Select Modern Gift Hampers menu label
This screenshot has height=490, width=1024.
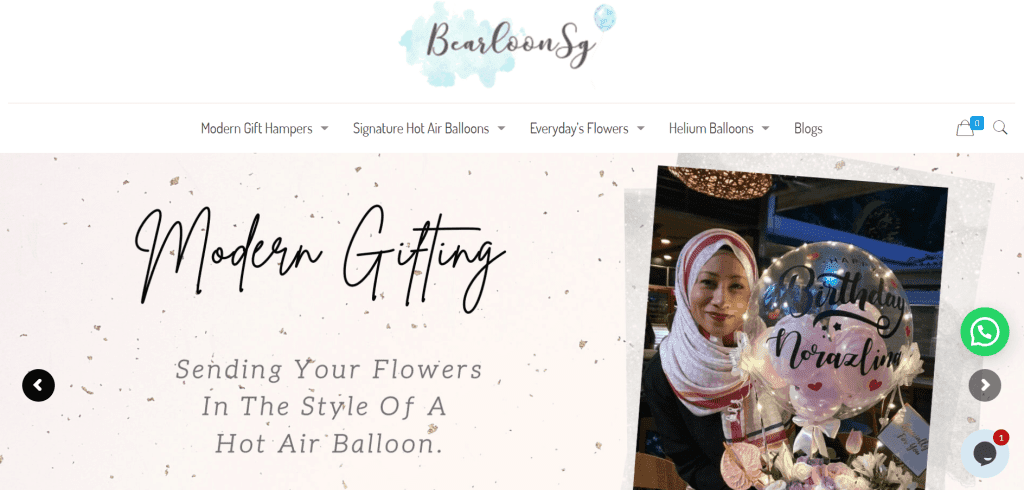click(x=257, y=129)
